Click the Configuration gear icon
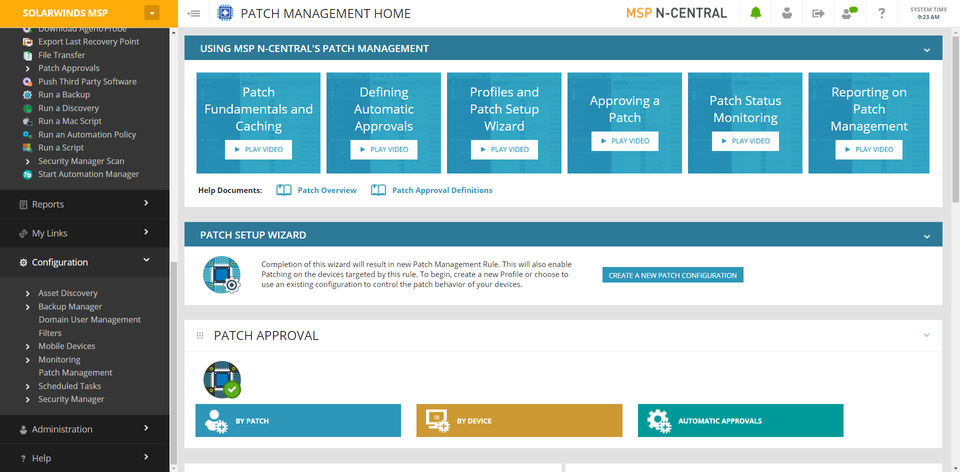Viewport: 960px width, 472px height. pos(23,262)
